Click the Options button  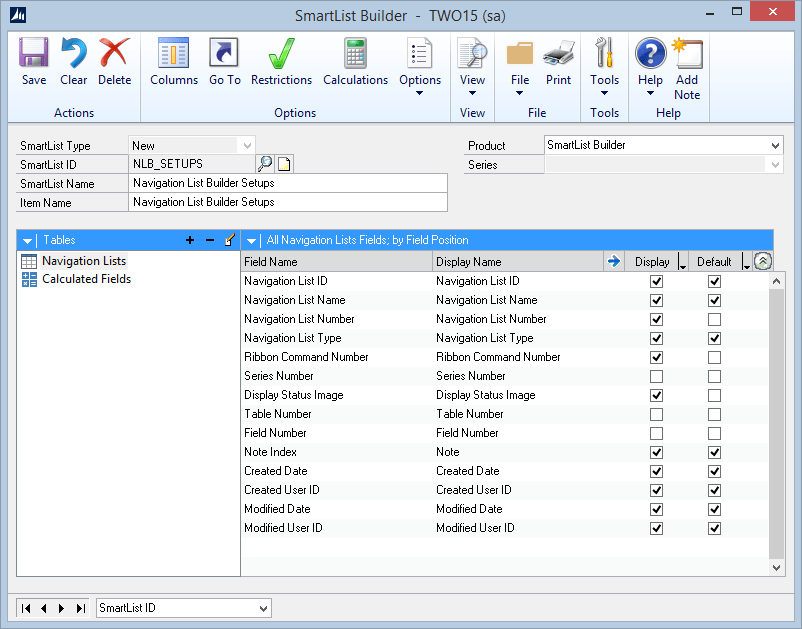click(419, 62)
